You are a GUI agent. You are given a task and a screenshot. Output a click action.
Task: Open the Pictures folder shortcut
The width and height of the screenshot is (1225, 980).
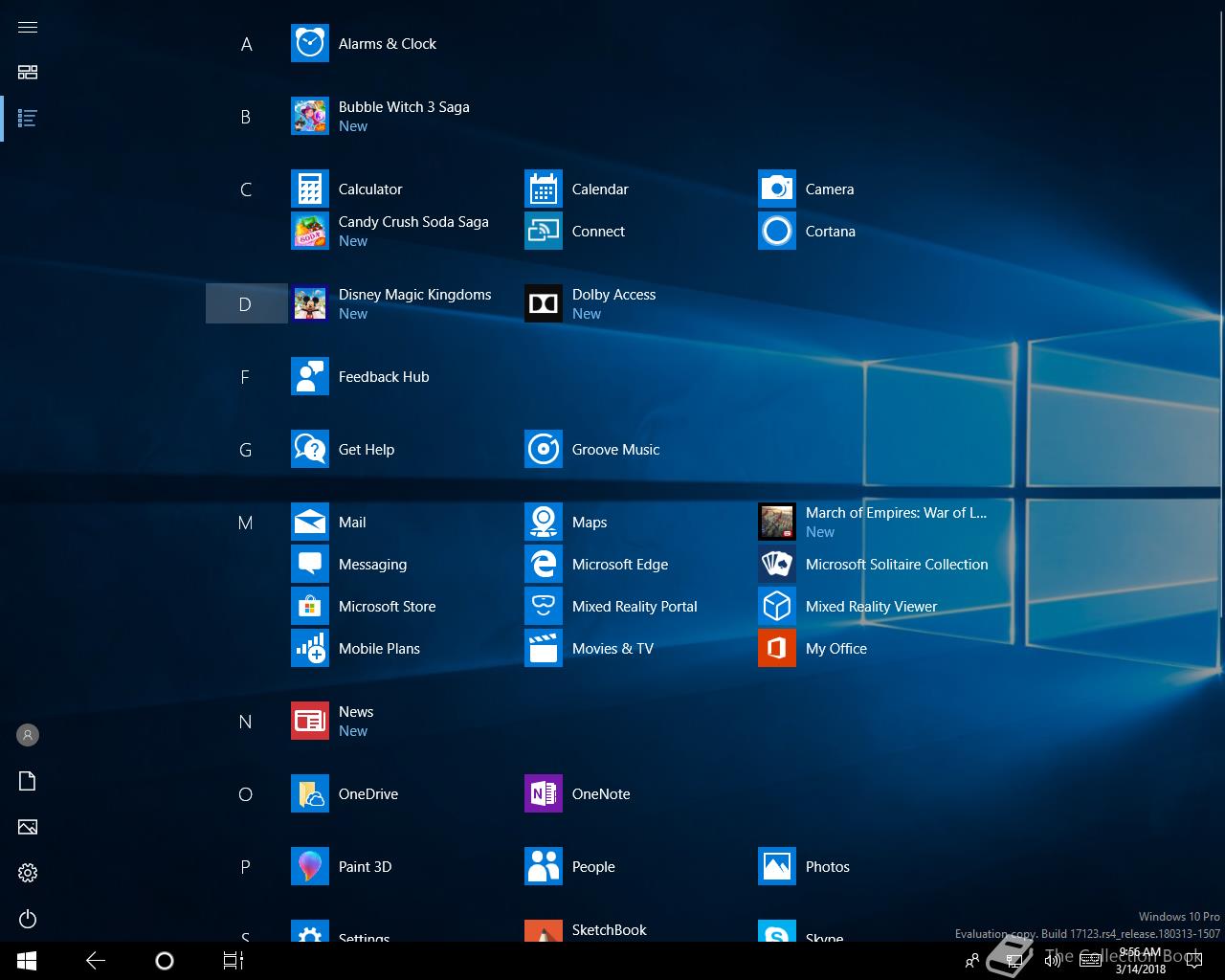click(x=28, y=827)
